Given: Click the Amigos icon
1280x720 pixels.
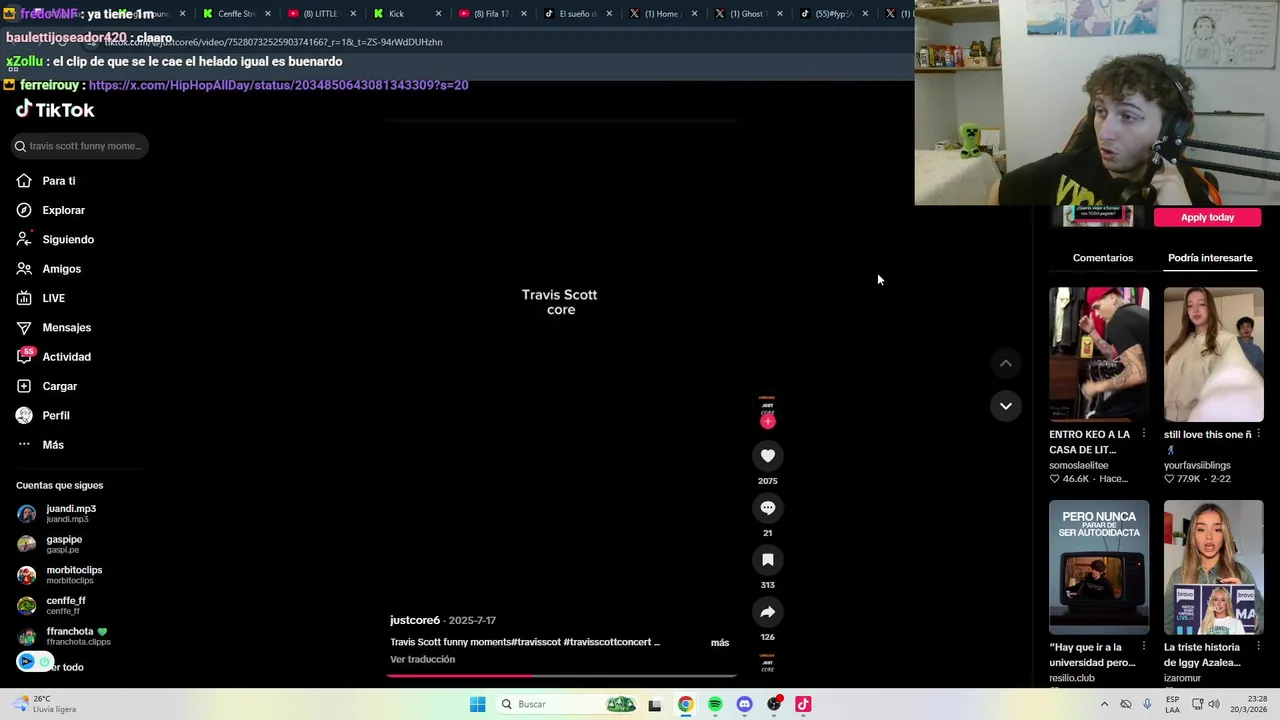Looking at the screenshot, I should tap(24, 269).
